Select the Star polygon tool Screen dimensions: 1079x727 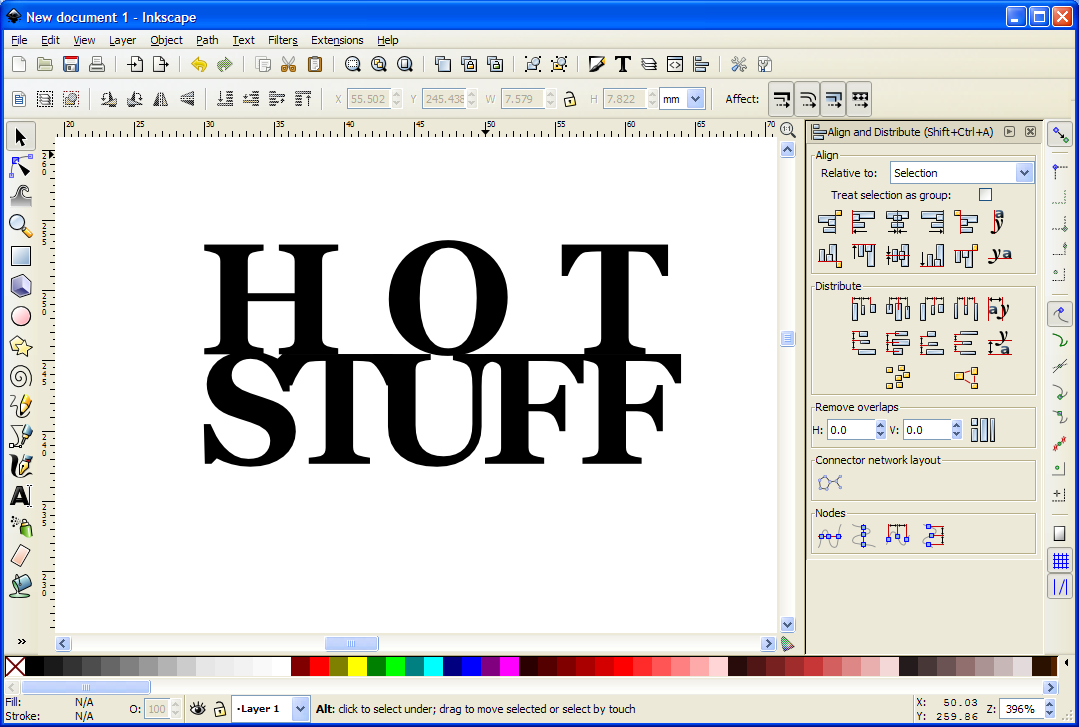pos(21,346)
